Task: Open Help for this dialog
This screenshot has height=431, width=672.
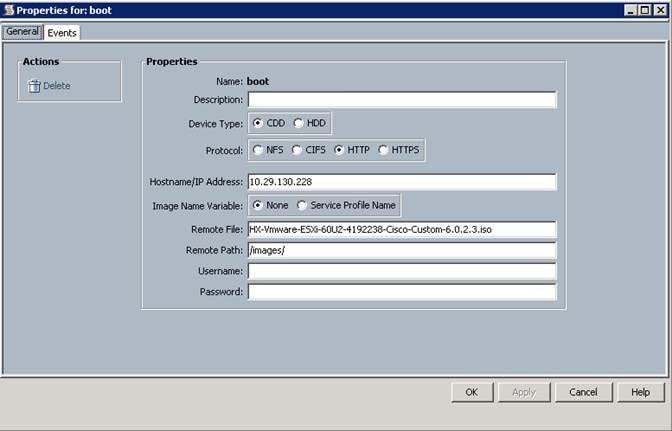Action: point(640,392)
